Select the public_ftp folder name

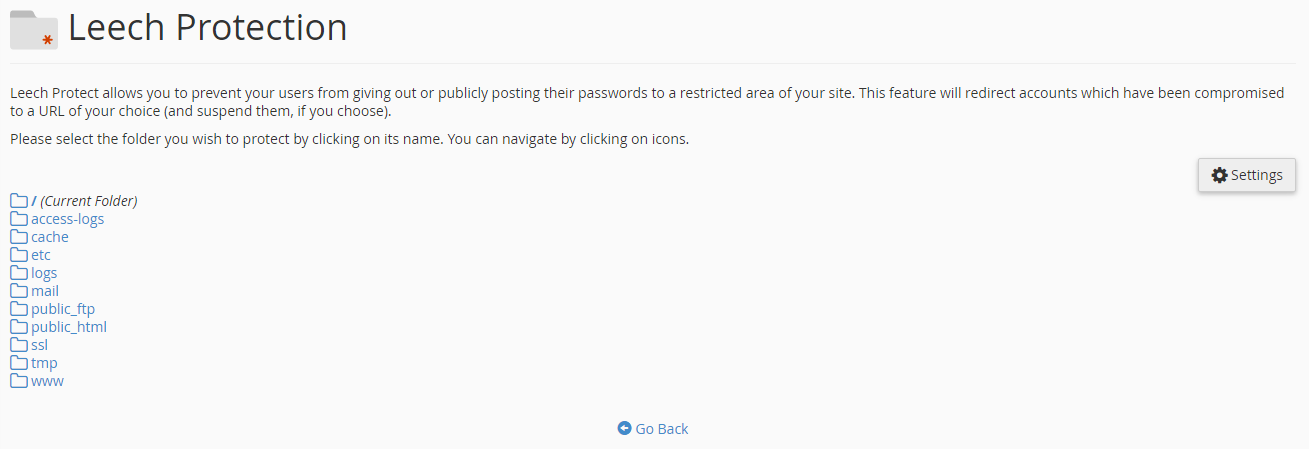click(63, 309)
